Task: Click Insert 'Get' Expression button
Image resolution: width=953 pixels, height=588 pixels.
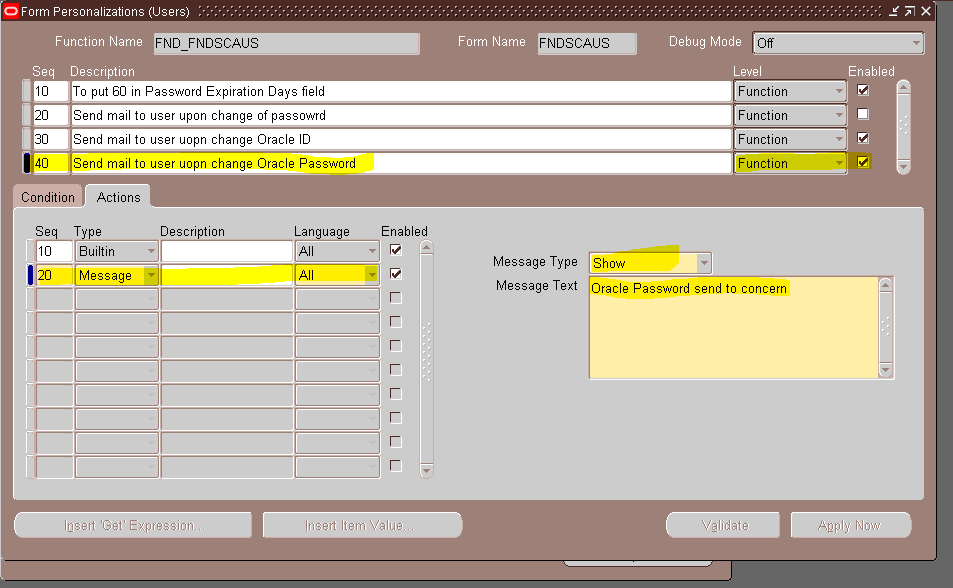Action: (132, 524)
